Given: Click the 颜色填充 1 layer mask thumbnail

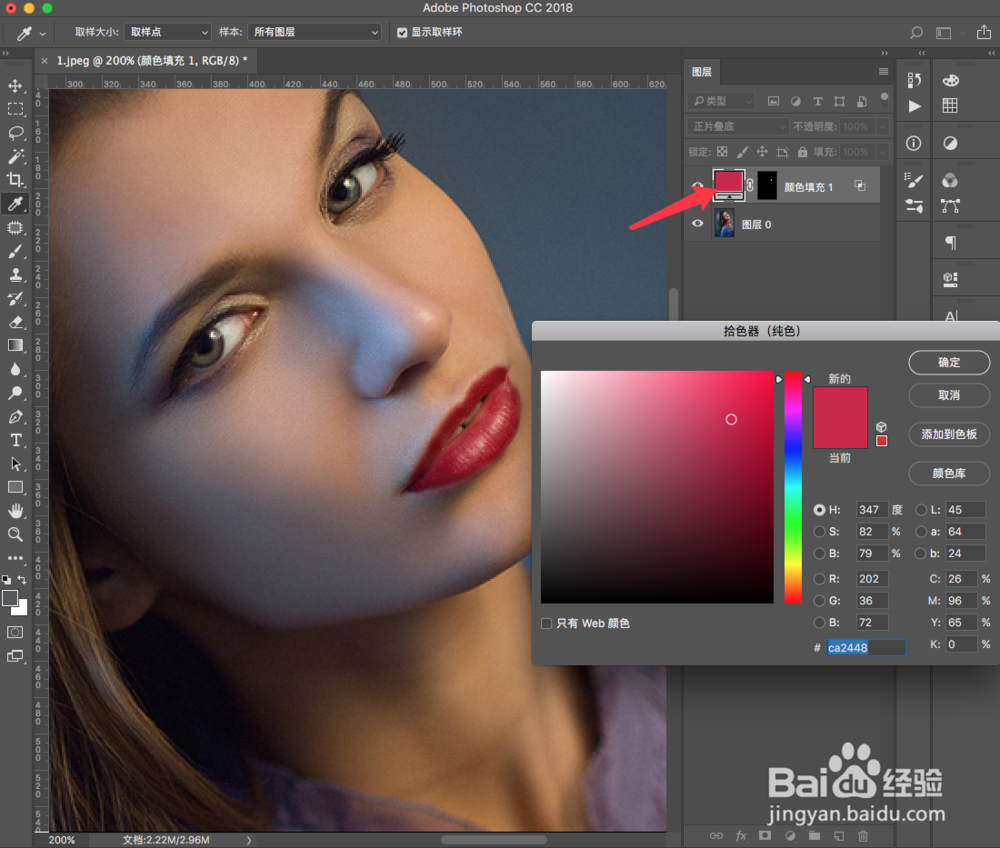Looking at the screenshot, I should [767, 186].
